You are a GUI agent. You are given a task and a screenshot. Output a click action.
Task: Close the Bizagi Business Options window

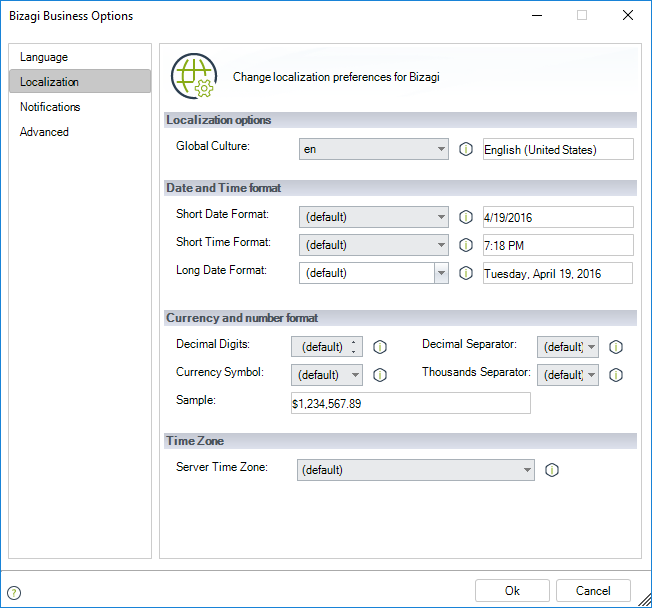coord(628,15)
